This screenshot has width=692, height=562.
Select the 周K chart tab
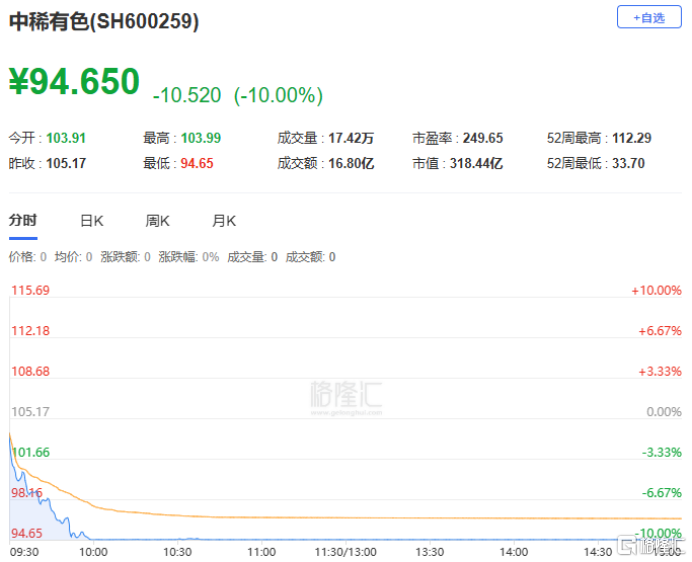pyautogui.click(x=158, y=221)
